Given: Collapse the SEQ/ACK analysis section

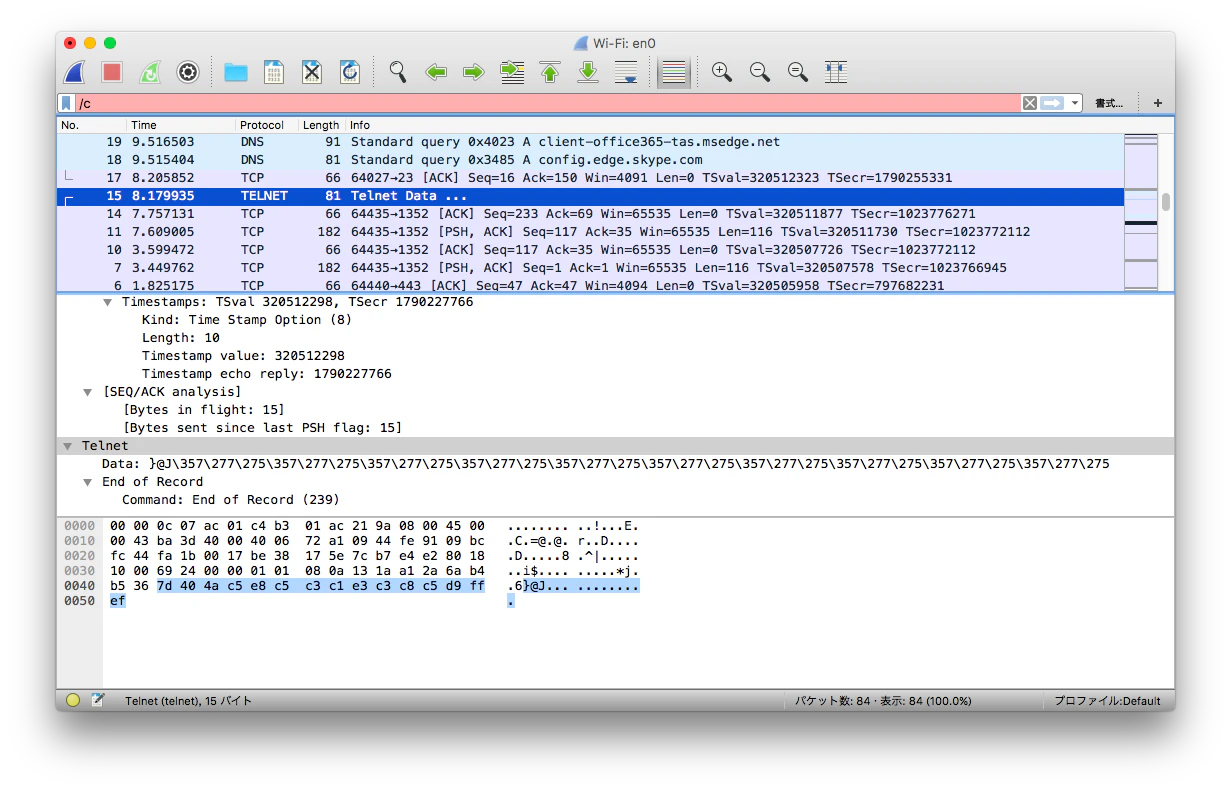Looking at the screenshot, I should [88, 392].
